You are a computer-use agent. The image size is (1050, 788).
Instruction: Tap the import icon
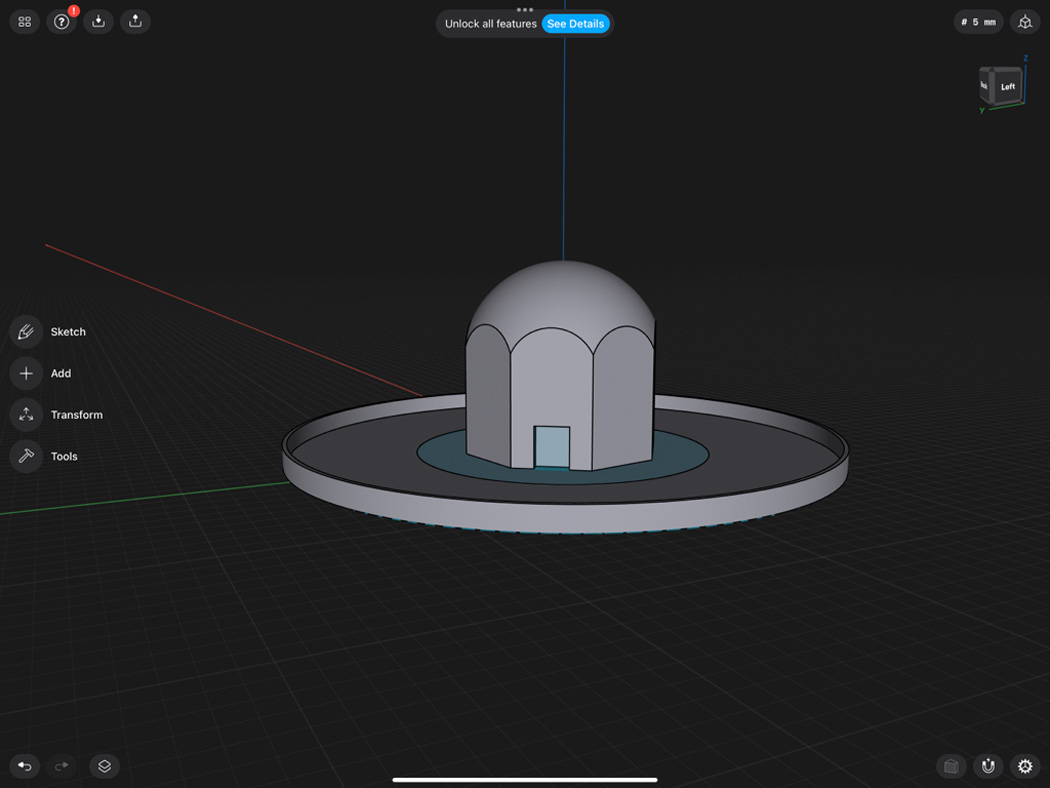[98, 22]
